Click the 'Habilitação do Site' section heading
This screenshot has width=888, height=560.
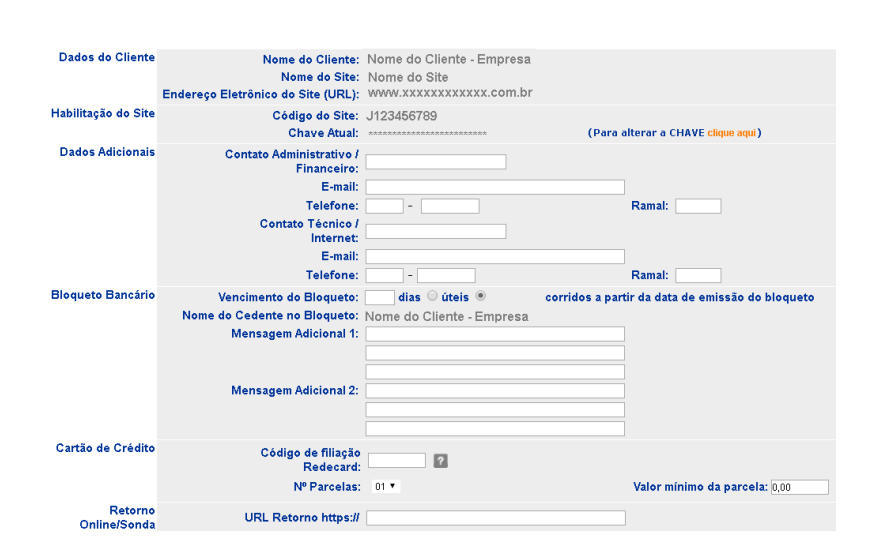pyautogui.click(x=103, y=113)
